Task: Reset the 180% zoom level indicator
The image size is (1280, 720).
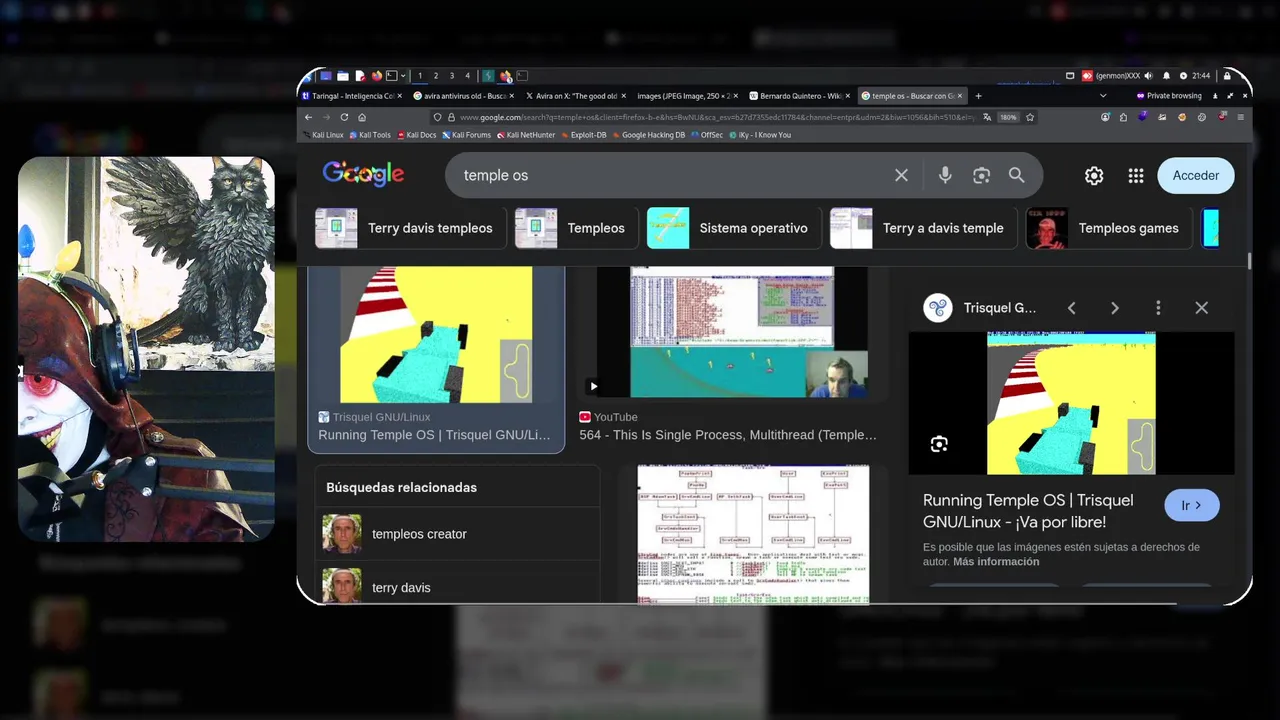Action: point(1008,117)
